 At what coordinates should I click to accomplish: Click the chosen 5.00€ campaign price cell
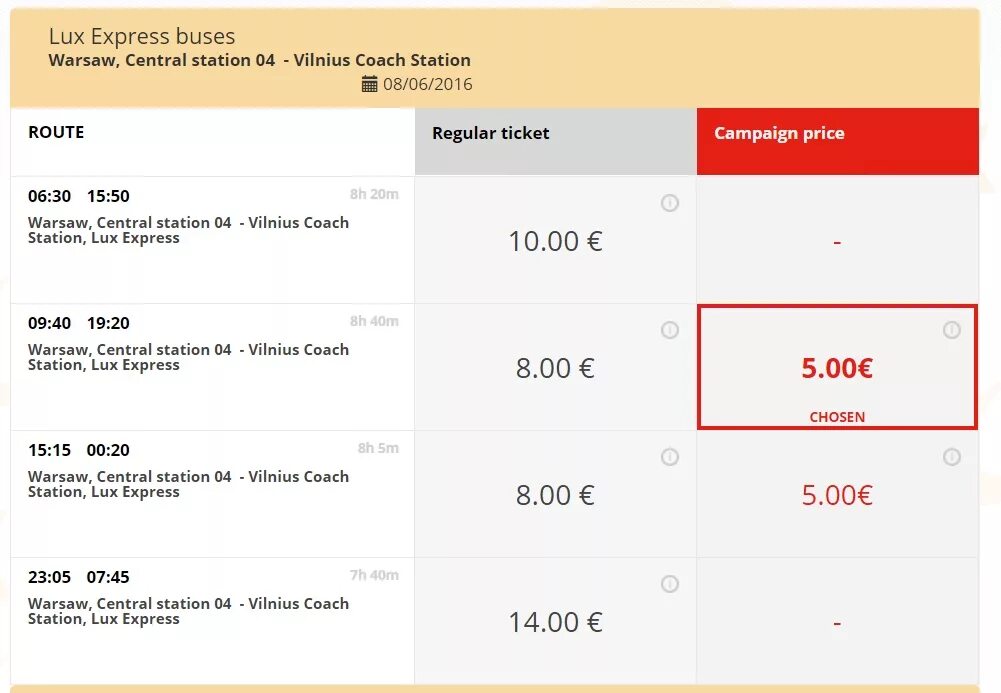837,368
